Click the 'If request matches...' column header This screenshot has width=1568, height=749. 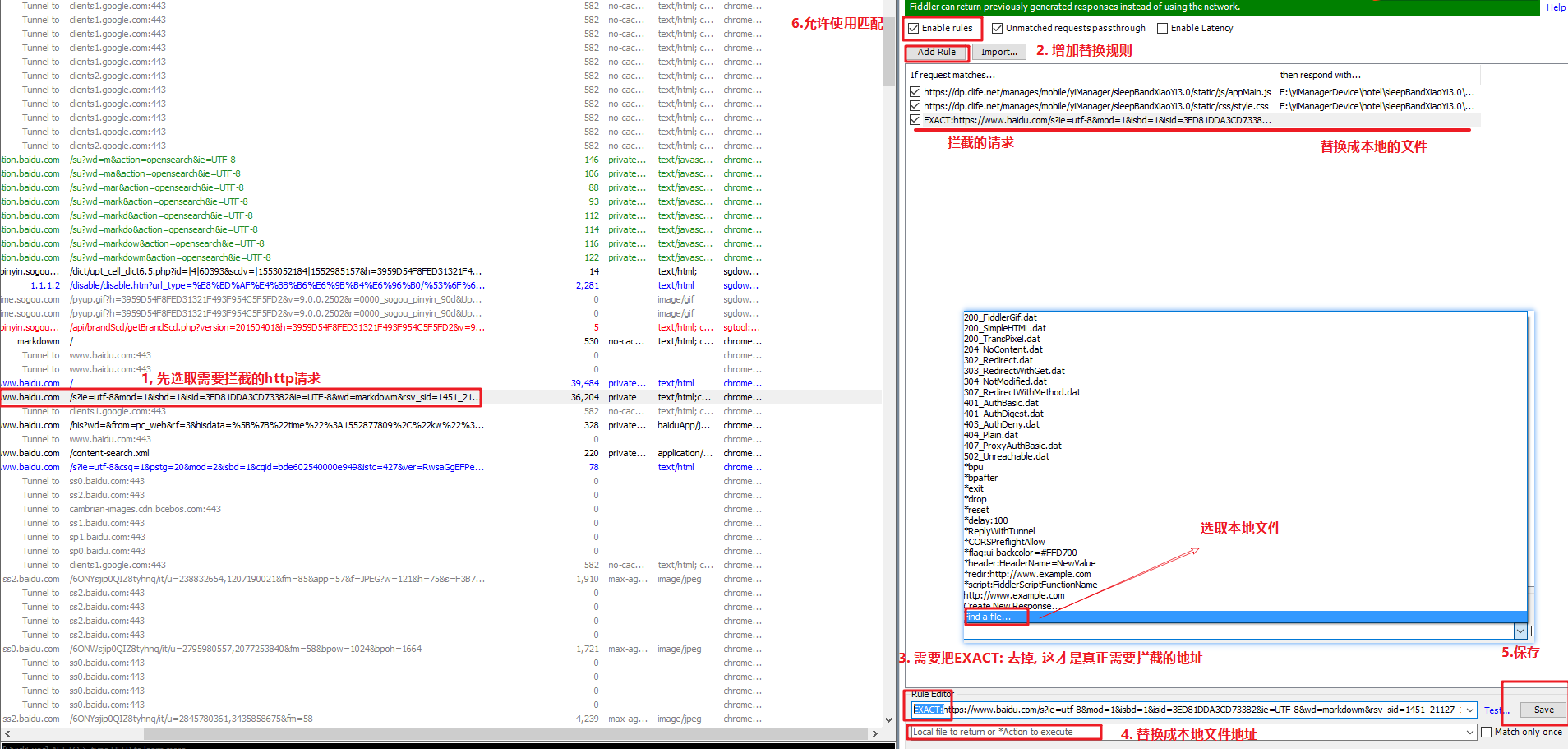(x=1090, y=75)
